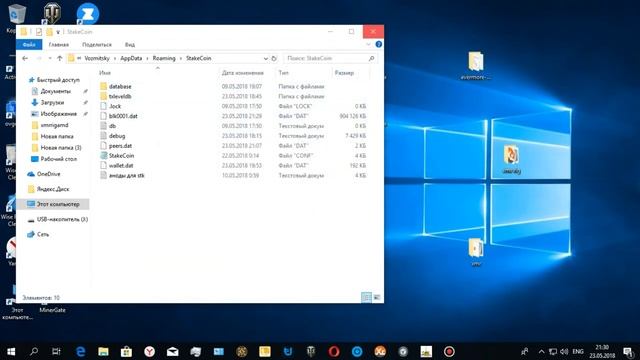Viewport: 640px width, 360px height.
Task: Open the database folder
Action: click(120, 87)
